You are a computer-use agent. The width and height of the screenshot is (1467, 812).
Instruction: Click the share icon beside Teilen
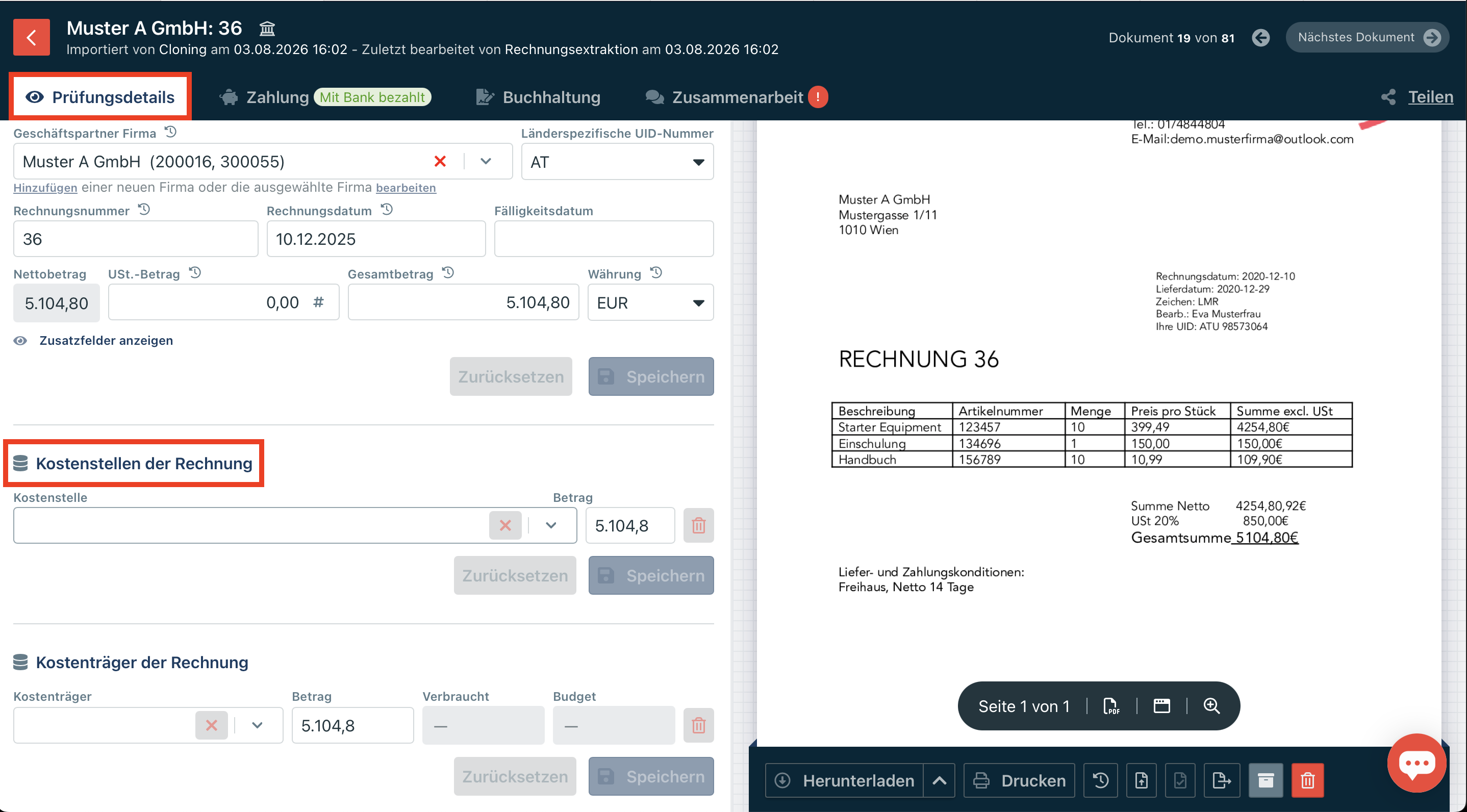tap(1388, 97)
